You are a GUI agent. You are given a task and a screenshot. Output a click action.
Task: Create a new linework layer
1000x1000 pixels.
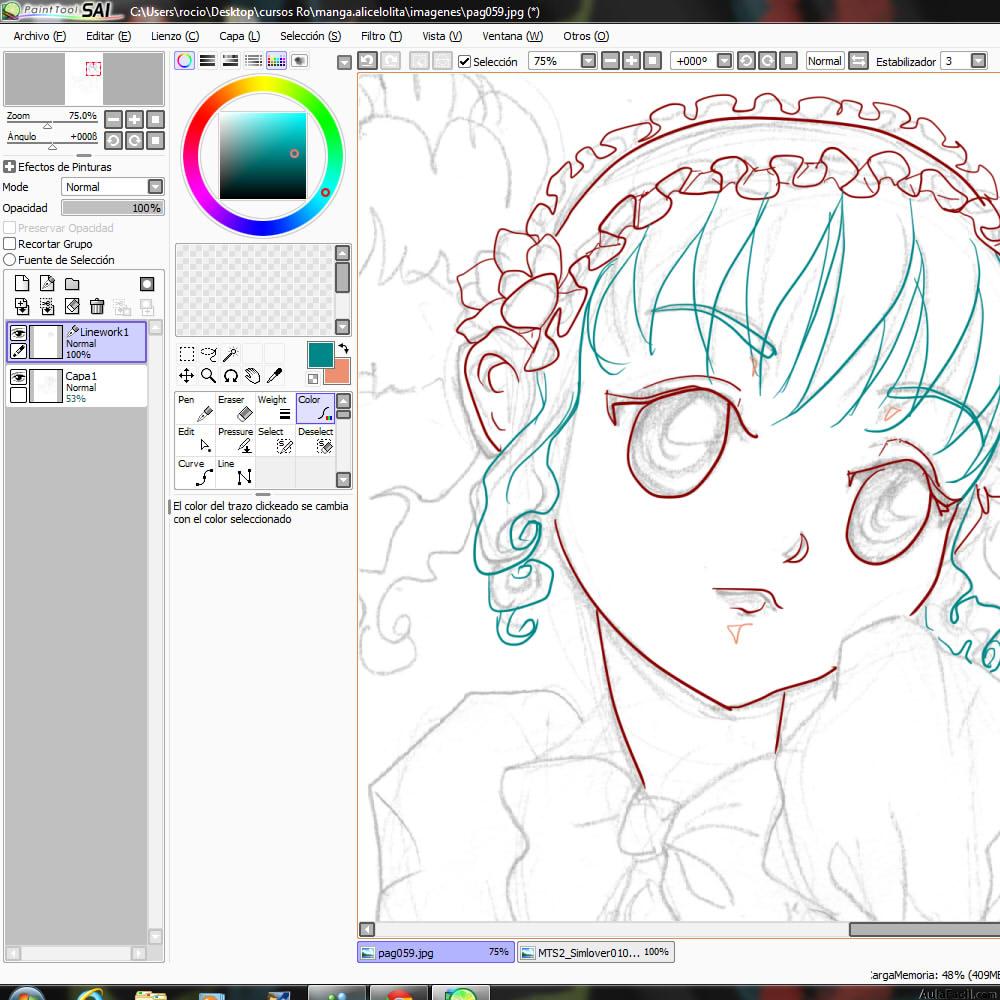[x=47, y=283]
